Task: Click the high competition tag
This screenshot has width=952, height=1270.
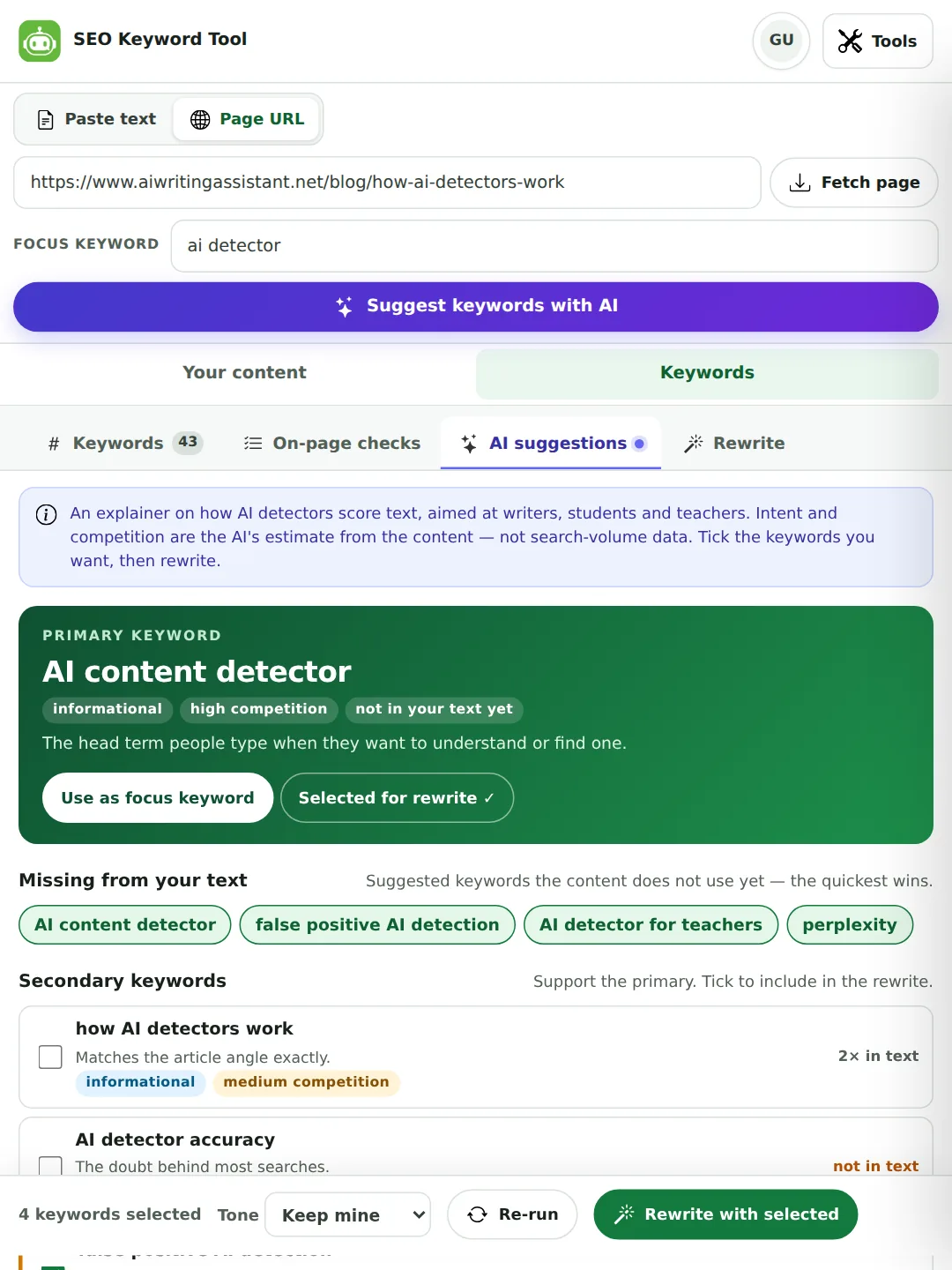Action: click(x=258, y=709)
